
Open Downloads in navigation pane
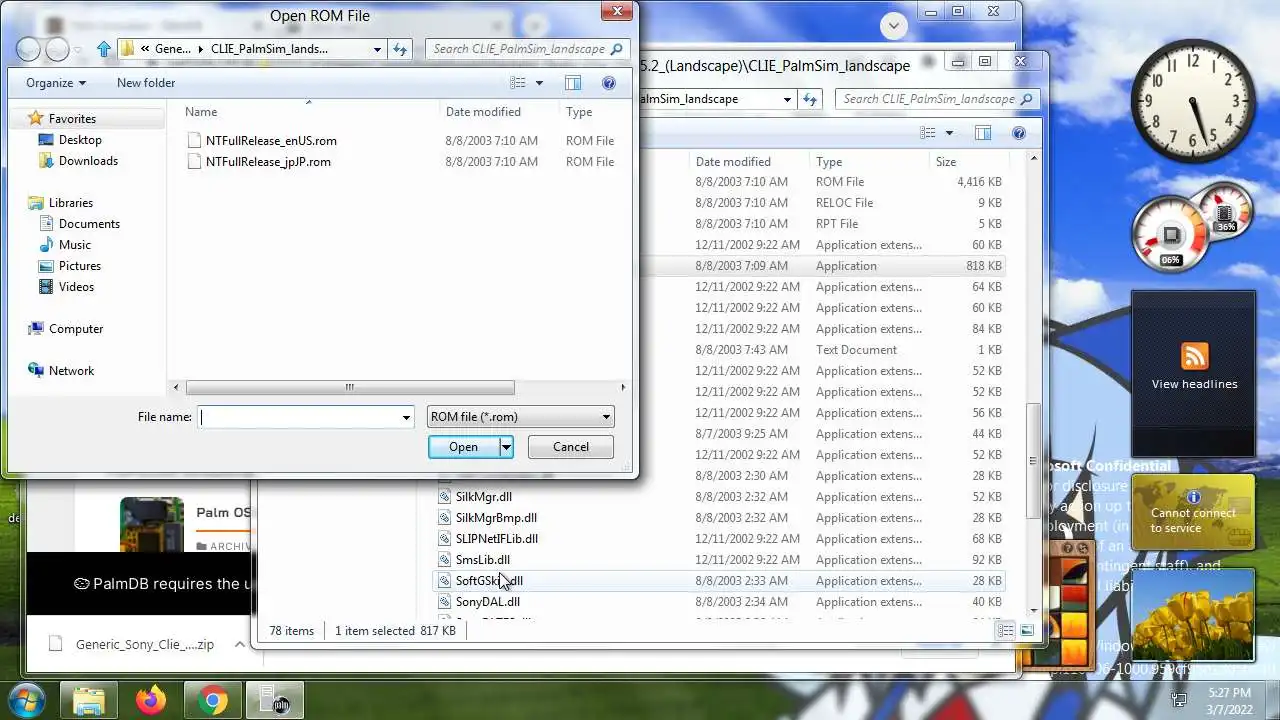point(88,161)
